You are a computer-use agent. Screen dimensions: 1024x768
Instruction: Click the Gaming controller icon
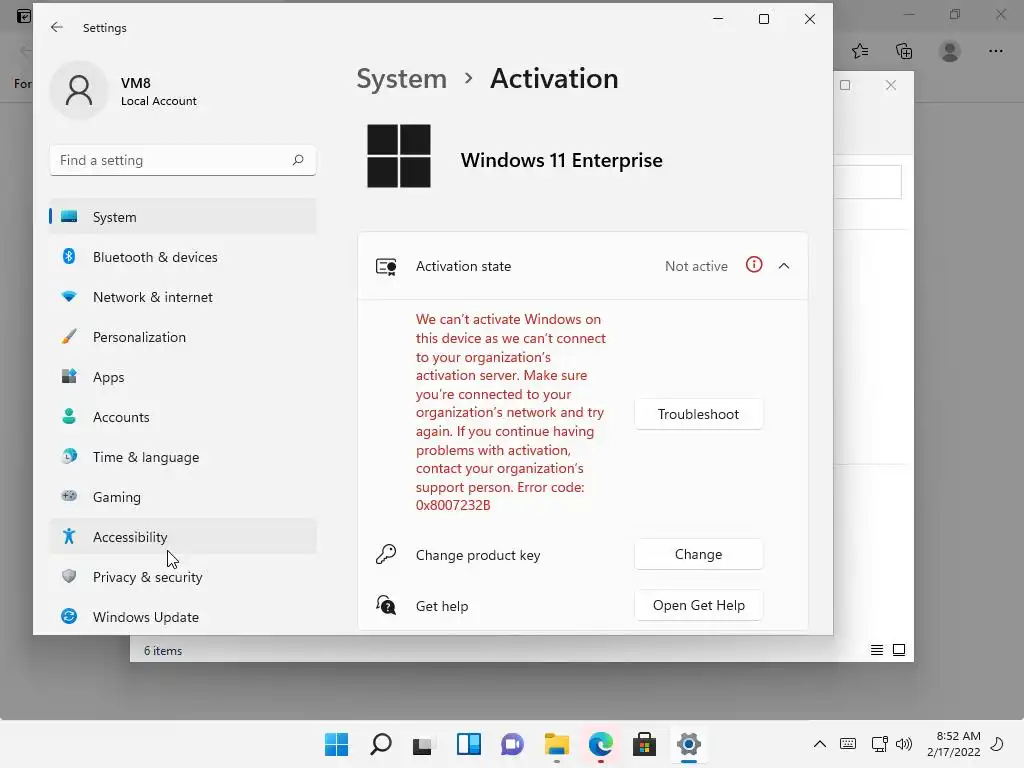pos(69,496)
